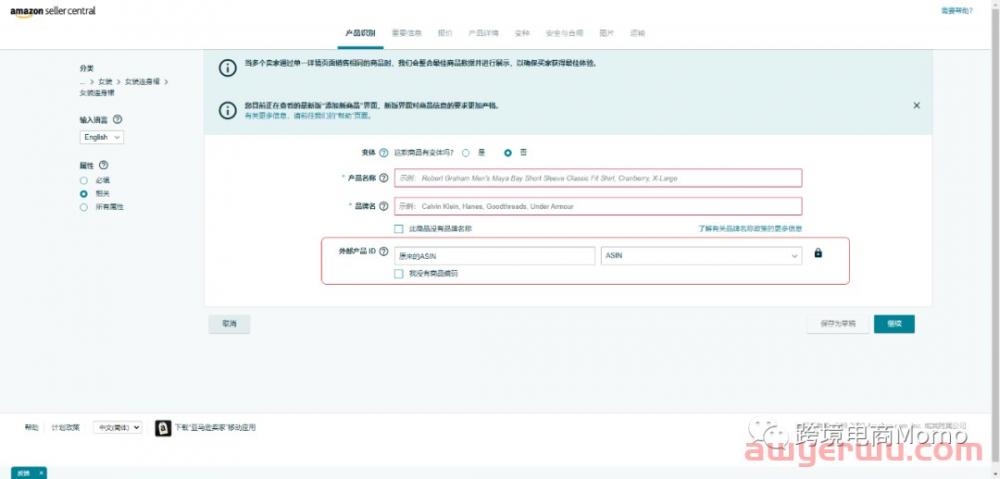The height and width of the screenshot is (479, 1000).
Task: Click help icon beside 外部产品 ID
Action: coord(383,252)
